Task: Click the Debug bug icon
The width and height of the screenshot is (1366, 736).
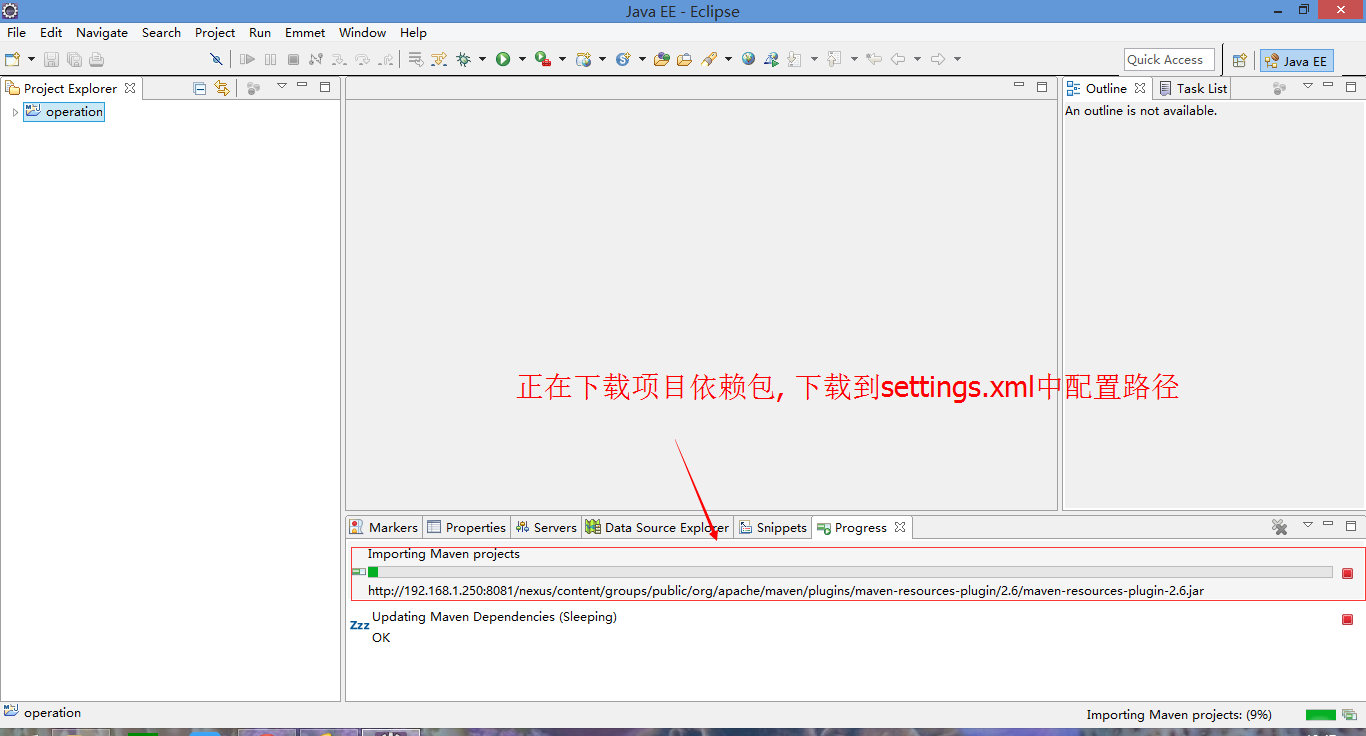Action: (x=463, y=60)
